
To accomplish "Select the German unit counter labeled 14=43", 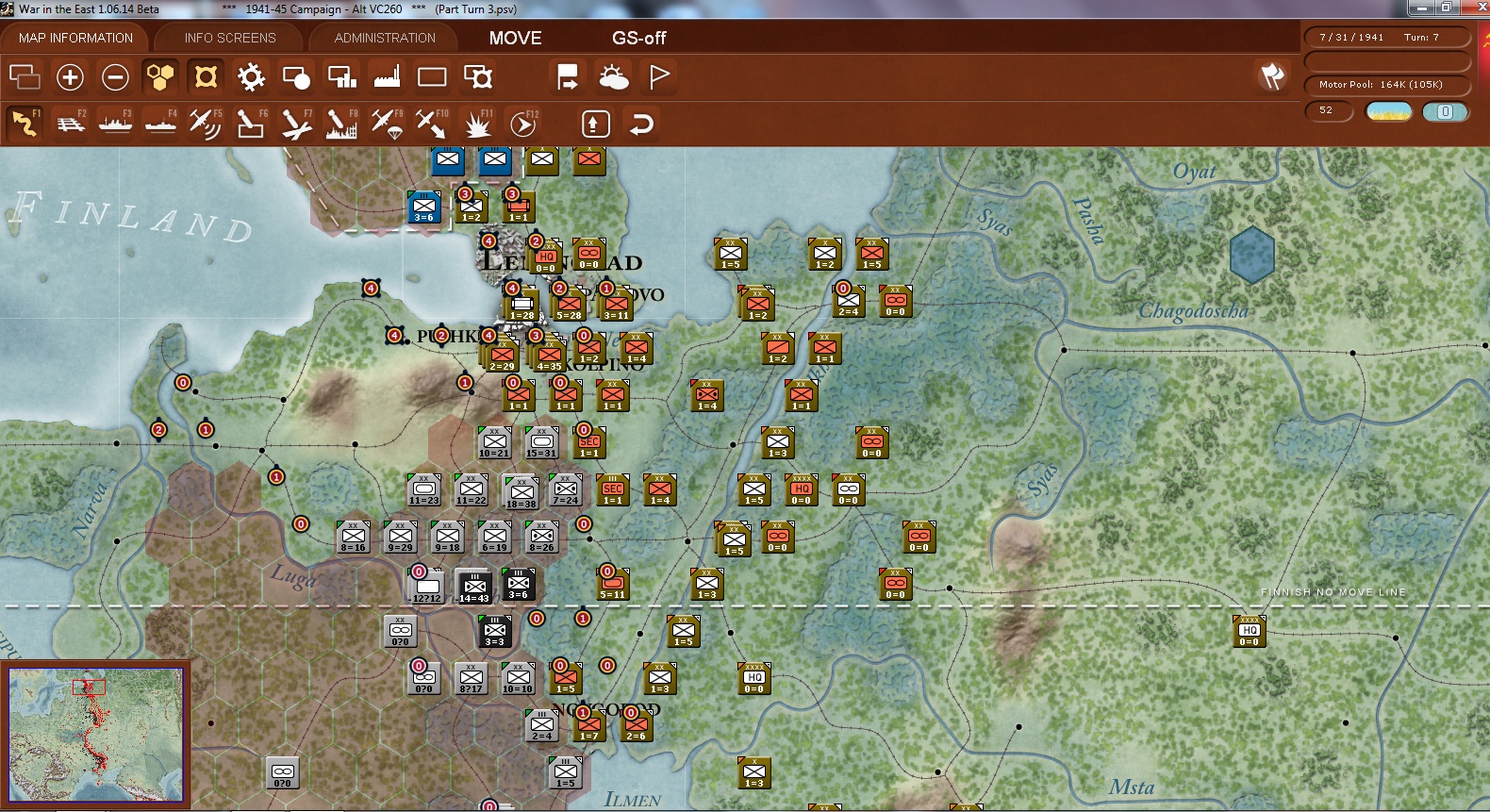I will click(474, 587).
